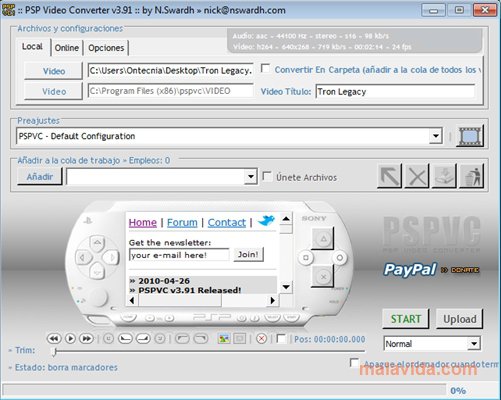This screenshot has width=501, height=400.
Task: Enable the Convertir En Carpeta checkbox
Action: [x=265, y=69]
